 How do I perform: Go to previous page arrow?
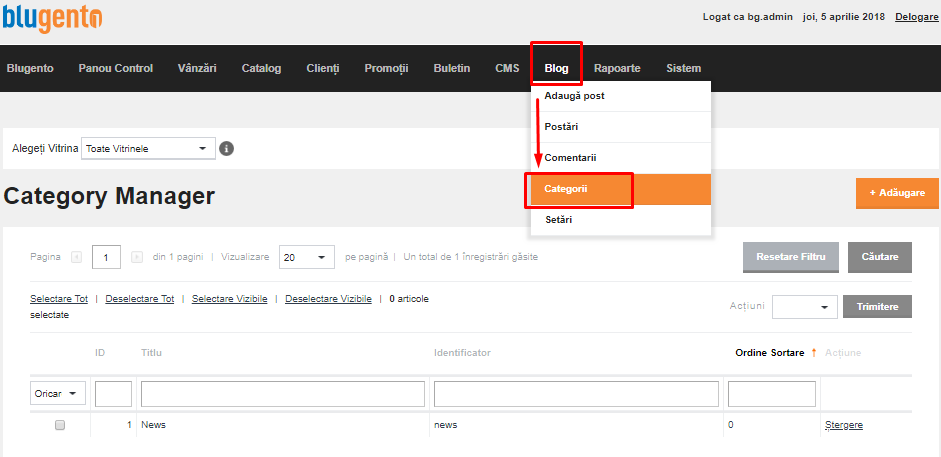[76, 257]
